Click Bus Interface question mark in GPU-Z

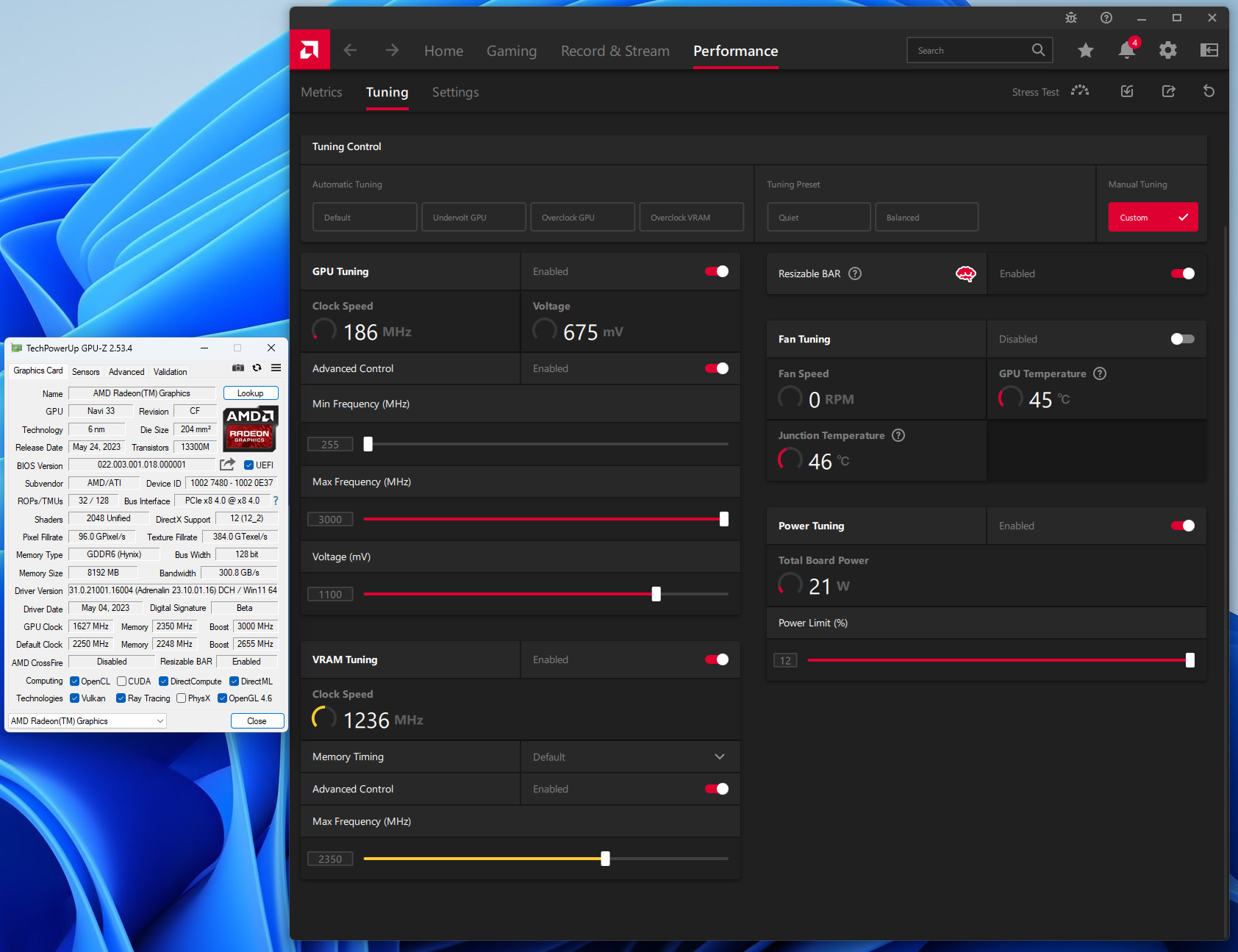tap(276, 501)
